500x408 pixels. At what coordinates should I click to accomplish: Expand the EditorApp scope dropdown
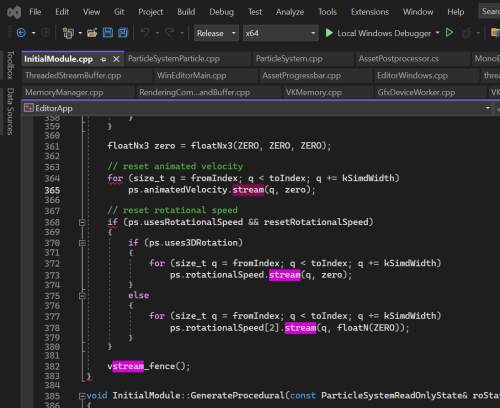488,108
